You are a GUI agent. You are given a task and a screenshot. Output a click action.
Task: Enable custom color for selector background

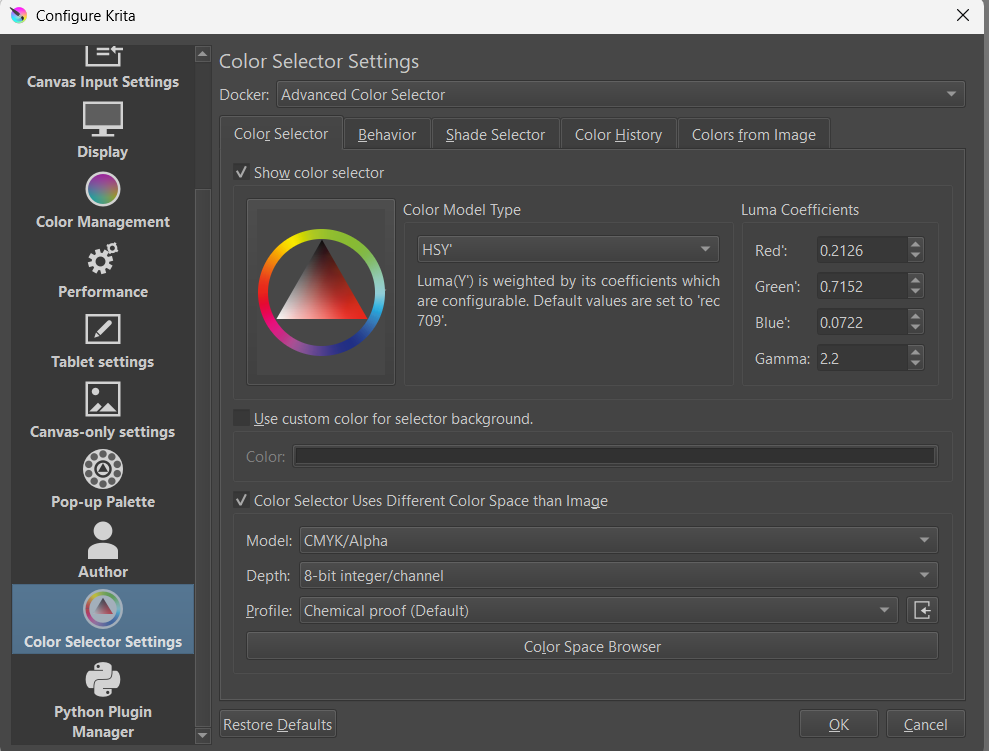point(241,418)
